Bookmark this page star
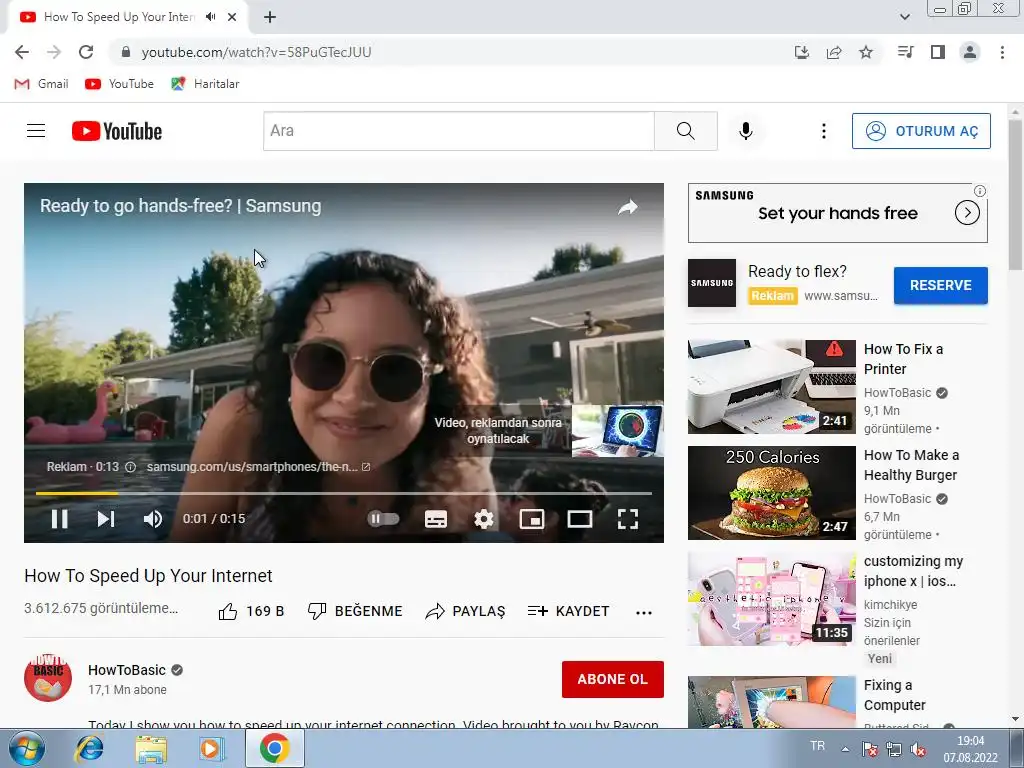1024x768 pixels. pyautogui.click(x=866, y=52)
